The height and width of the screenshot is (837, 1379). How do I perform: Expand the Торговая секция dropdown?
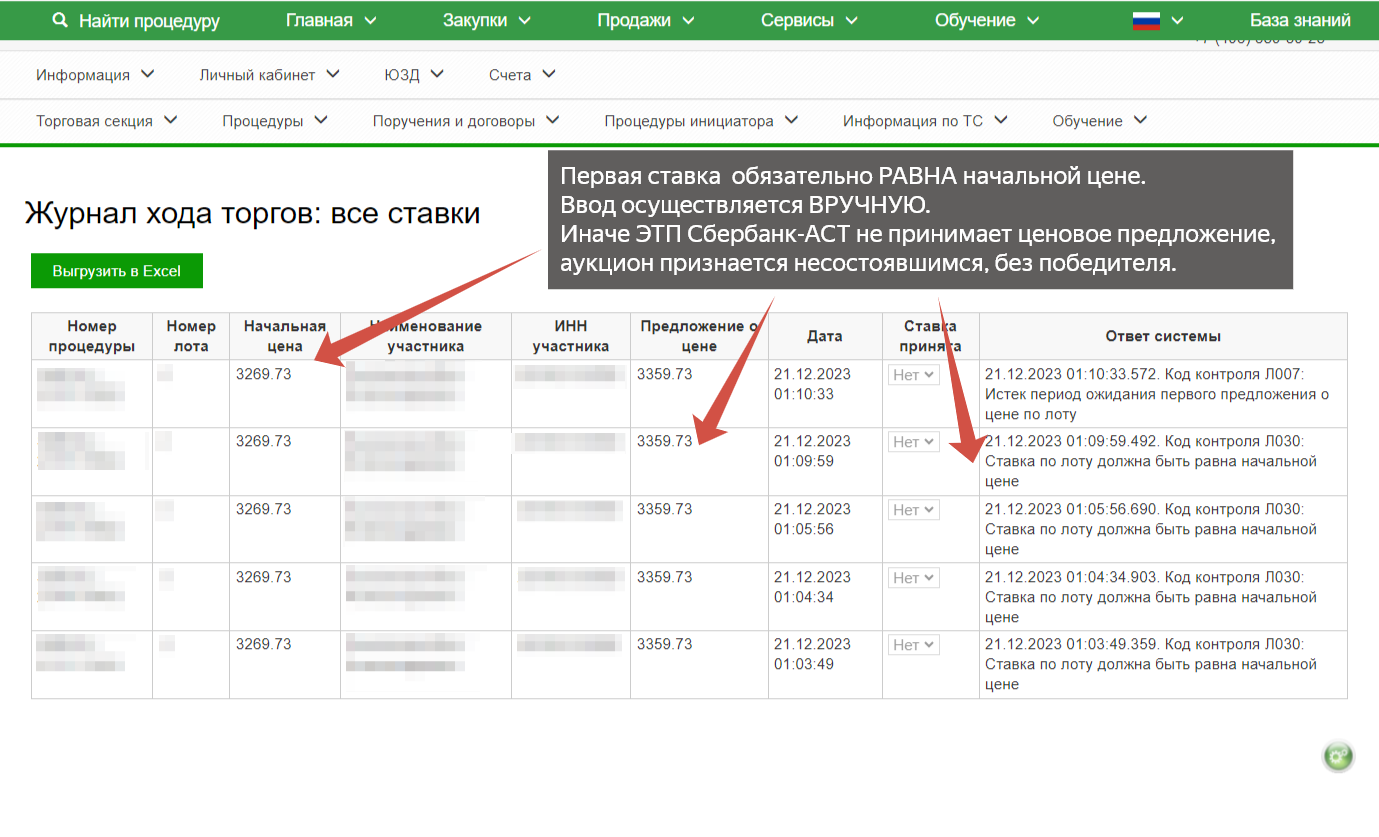click(106, 121)
